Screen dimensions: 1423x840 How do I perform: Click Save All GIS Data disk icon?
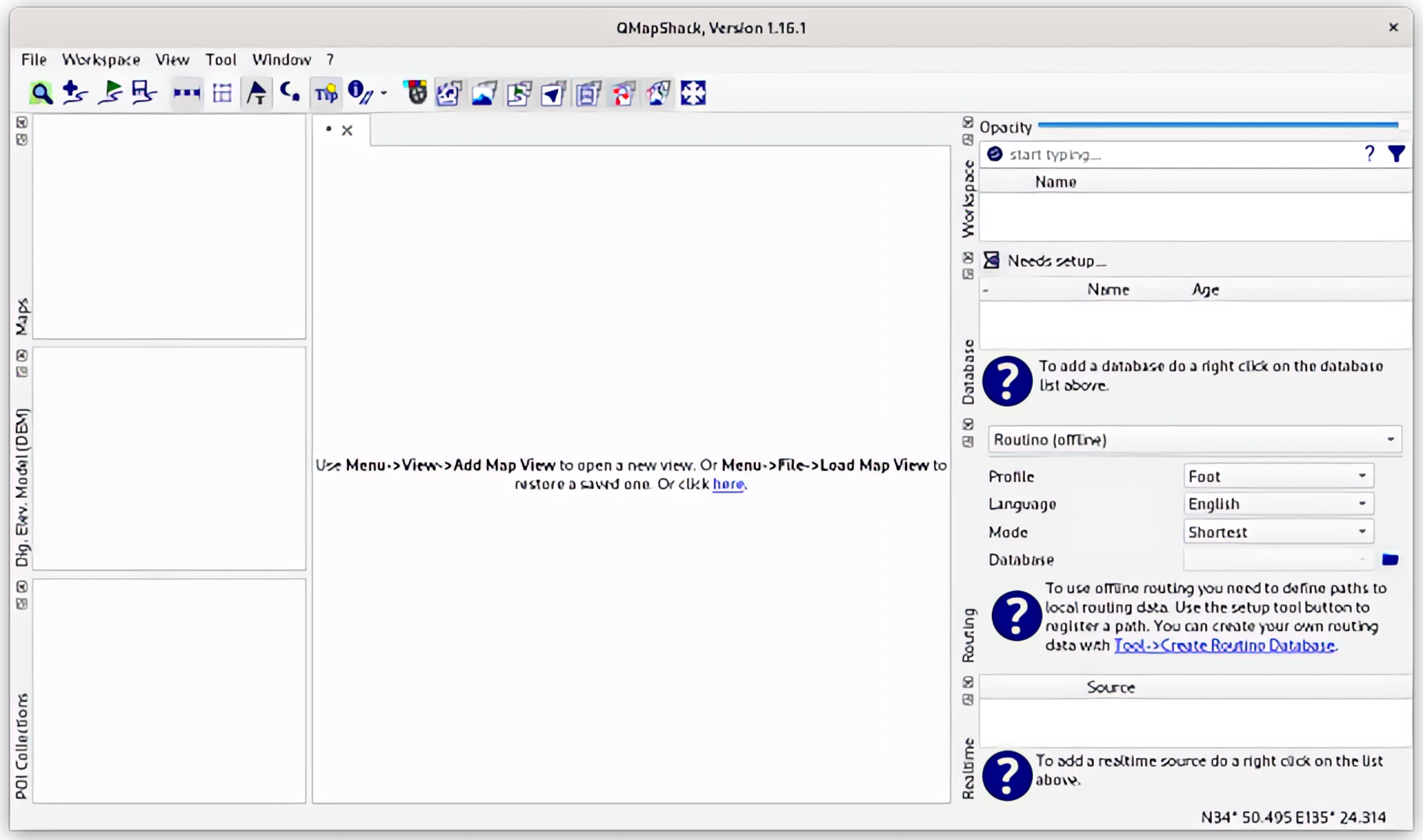[144, 93]
